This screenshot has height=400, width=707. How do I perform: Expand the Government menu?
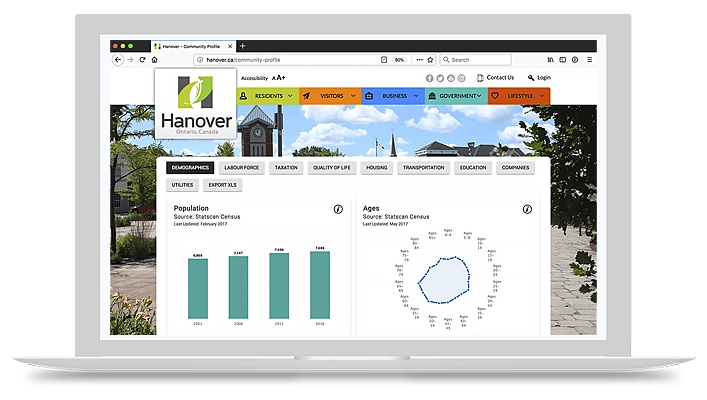pos(456,96)
